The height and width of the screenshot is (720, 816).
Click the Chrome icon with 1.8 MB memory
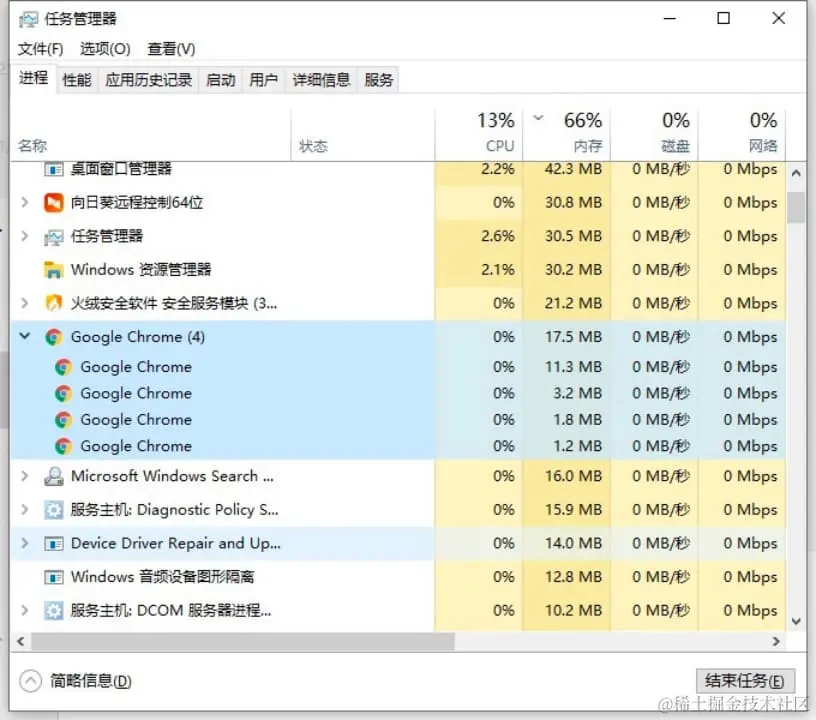pos(63,420)
